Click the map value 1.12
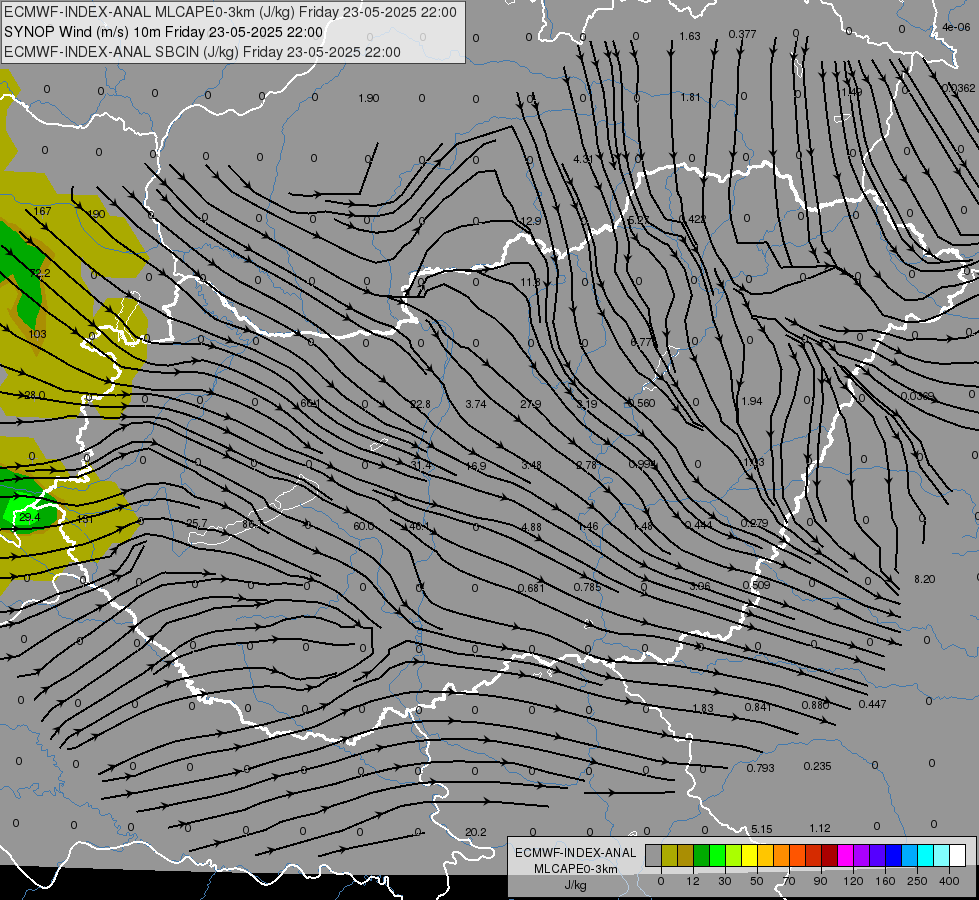The height and width of the screenshot is (900, 979). point(820,828)
